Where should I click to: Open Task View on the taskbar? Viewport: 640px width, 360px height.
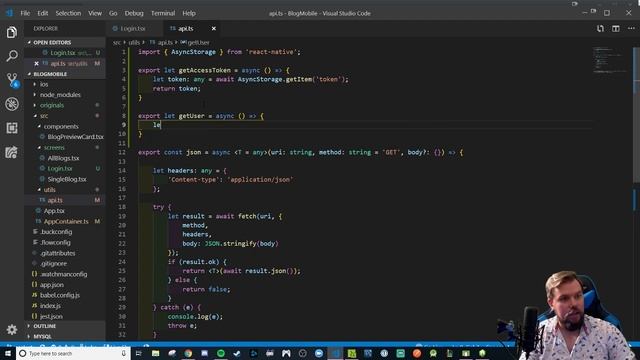coord(139,353)
